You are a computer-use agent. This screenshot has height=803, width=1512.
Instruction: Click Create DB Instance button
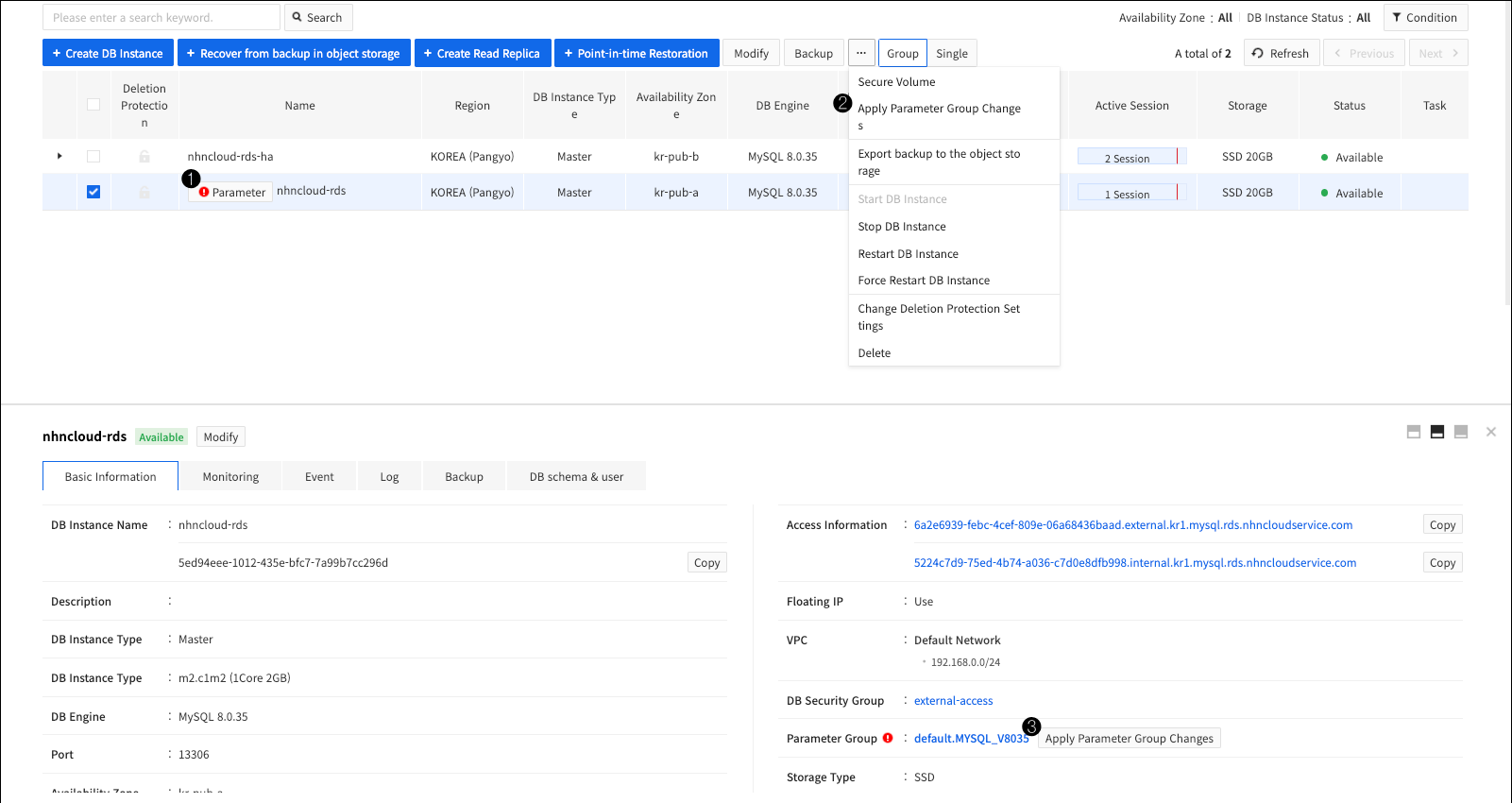point(108,53)
